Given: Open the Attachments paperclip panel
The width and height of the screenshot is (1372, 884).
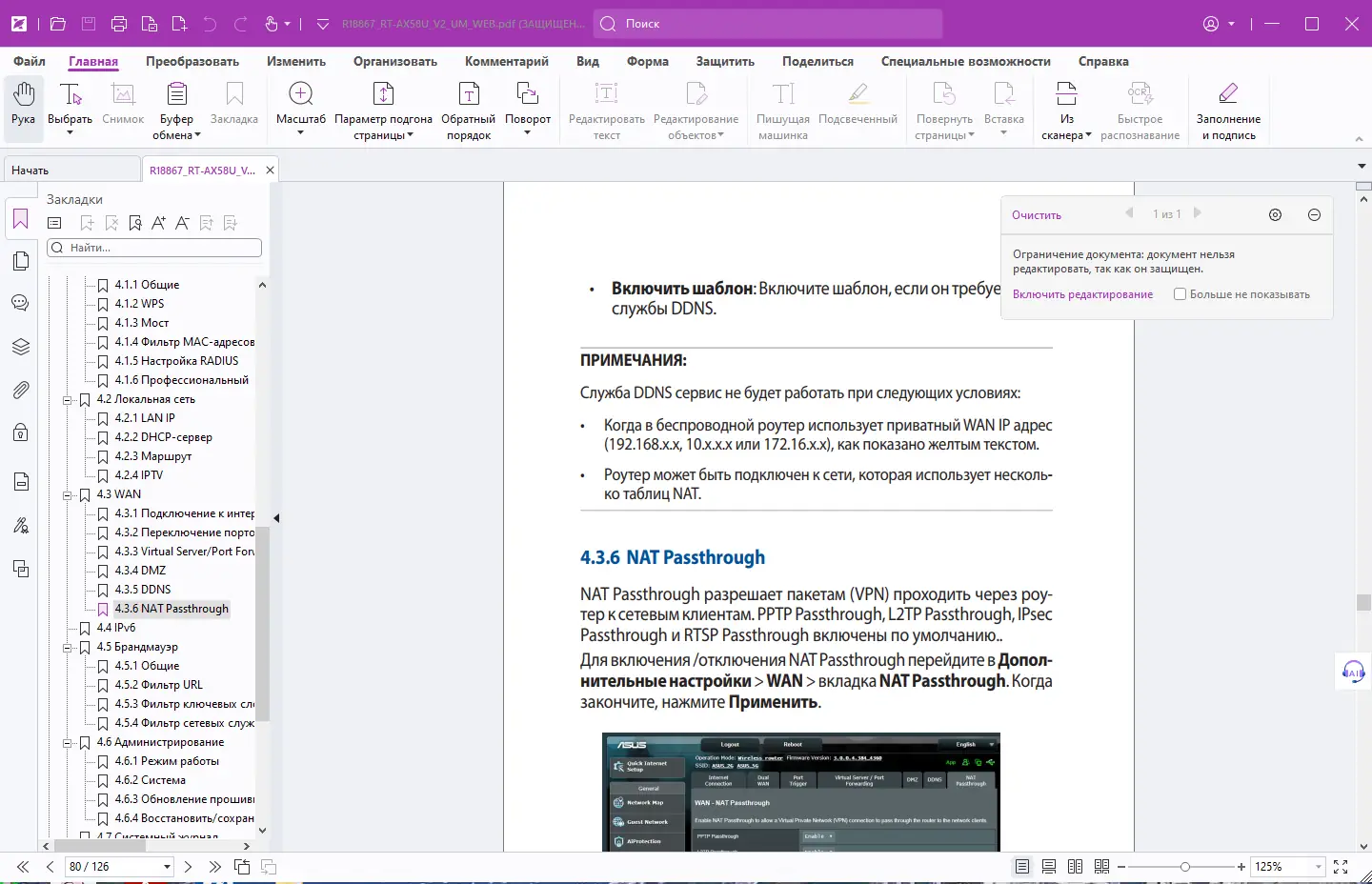Looking at the screenshot, I should [21, 390].
